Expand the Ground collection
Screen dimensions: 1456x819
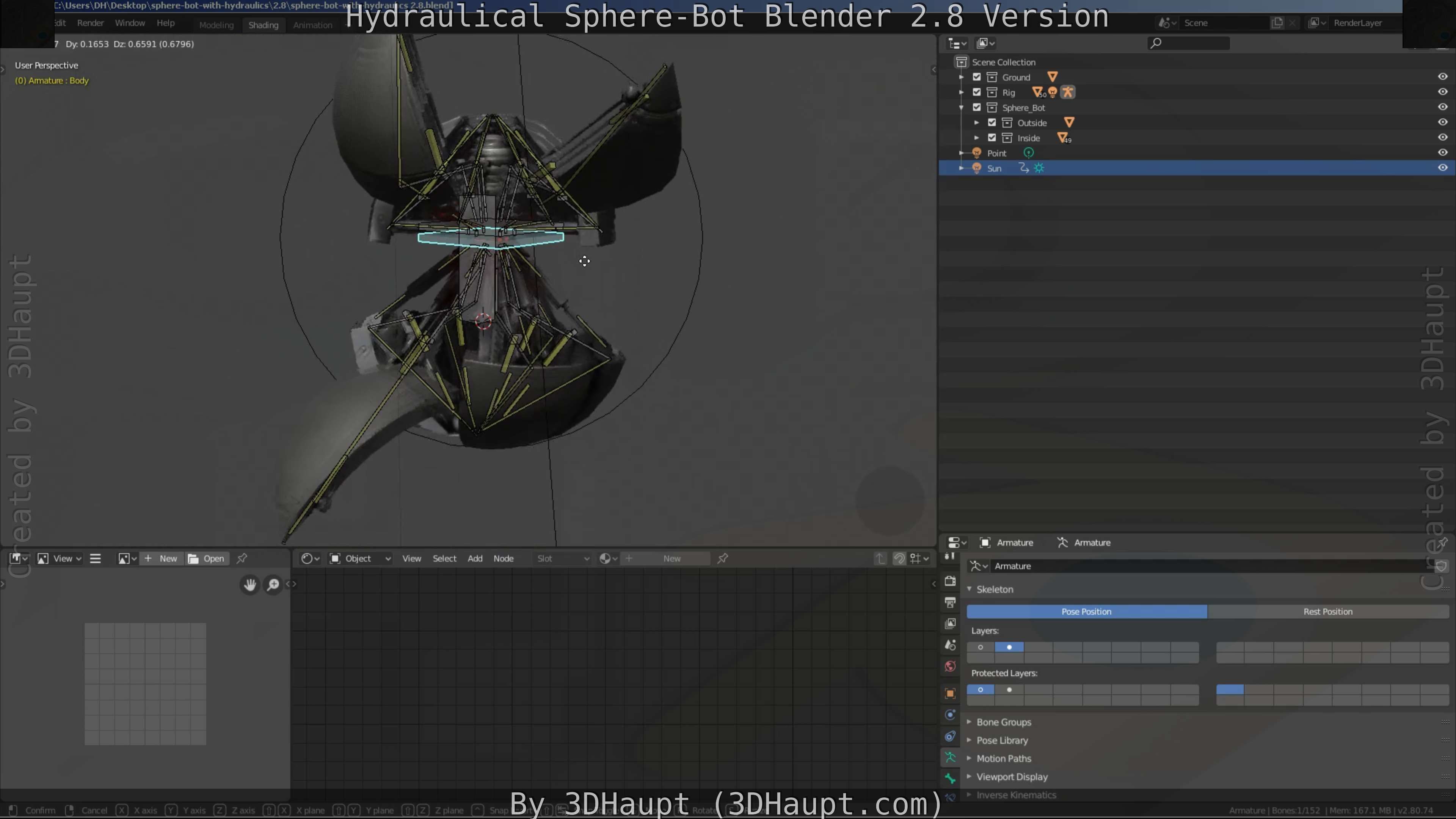click(x=962, y=77)
